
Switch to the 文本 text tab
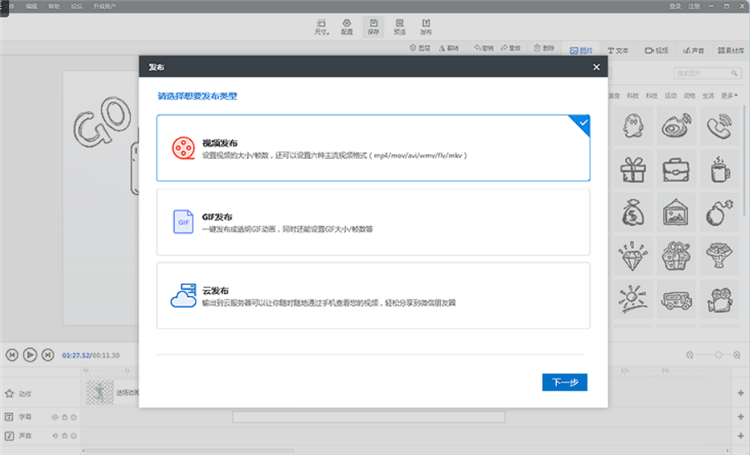[x=618, y=49]
